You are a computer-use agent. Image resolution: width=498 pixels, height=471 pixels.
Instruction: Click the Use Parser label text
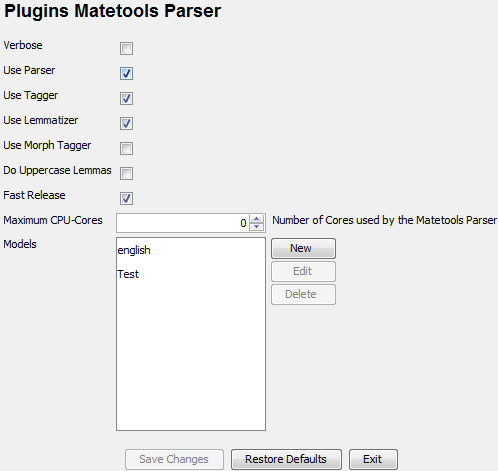click(29, 70)
